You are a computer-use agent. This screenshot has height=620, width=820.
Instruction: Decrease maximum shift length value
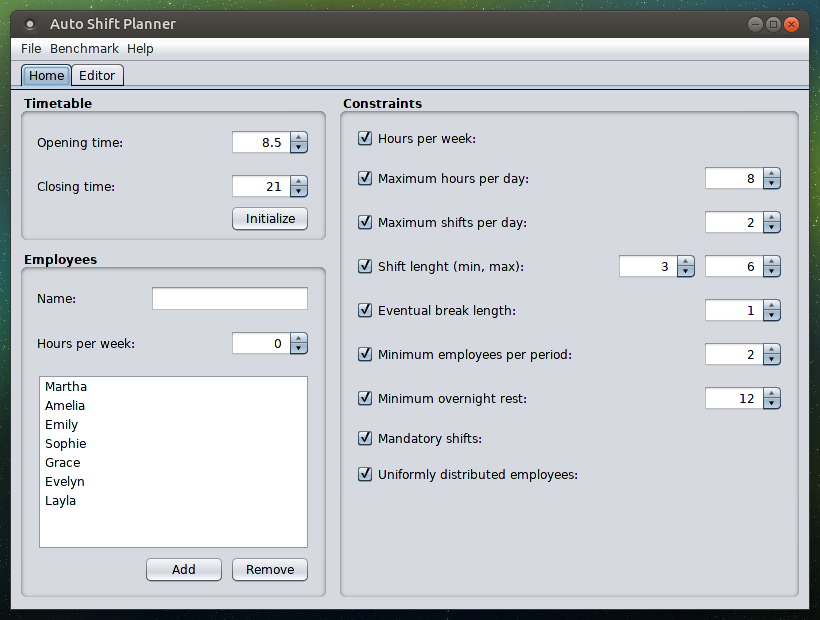click(771, 271)
